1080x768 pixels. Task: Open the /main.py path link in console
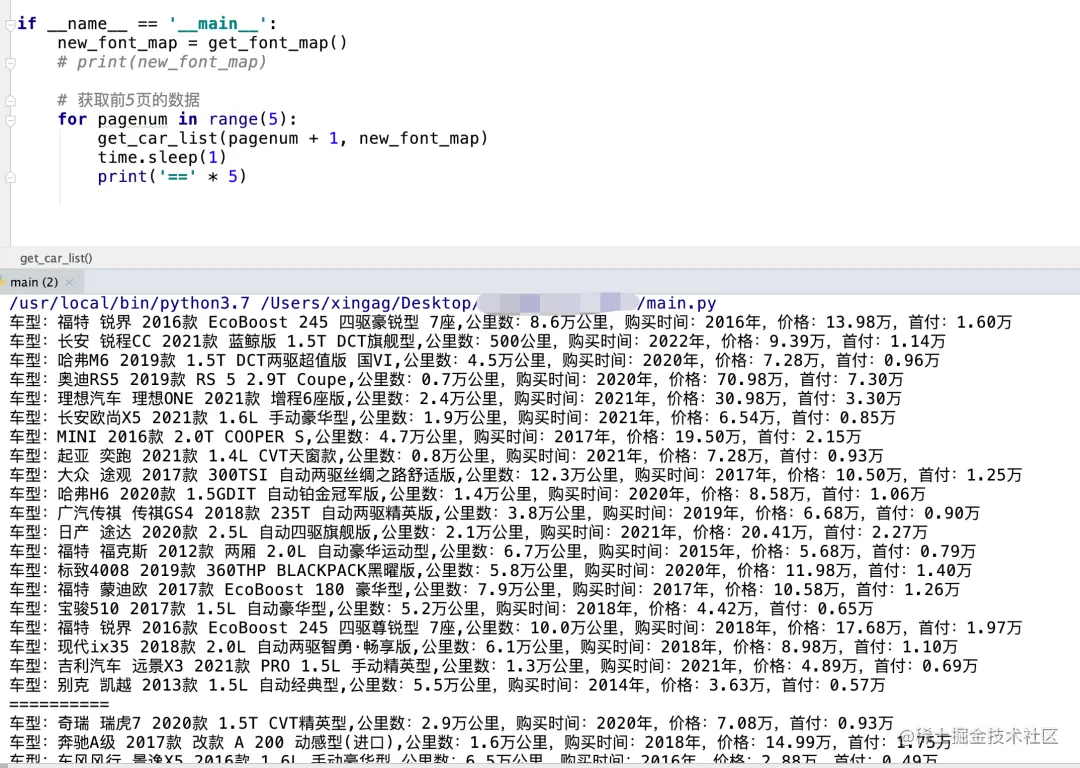tap(676, 303)
